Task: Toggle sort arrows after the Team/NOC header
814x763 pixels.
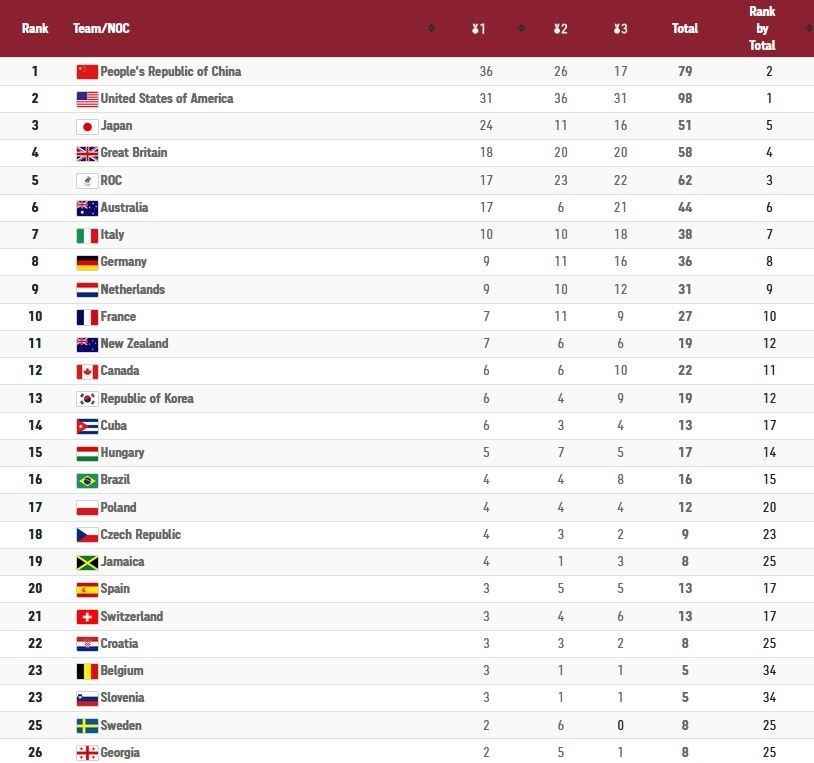Action: coord(431,28)
